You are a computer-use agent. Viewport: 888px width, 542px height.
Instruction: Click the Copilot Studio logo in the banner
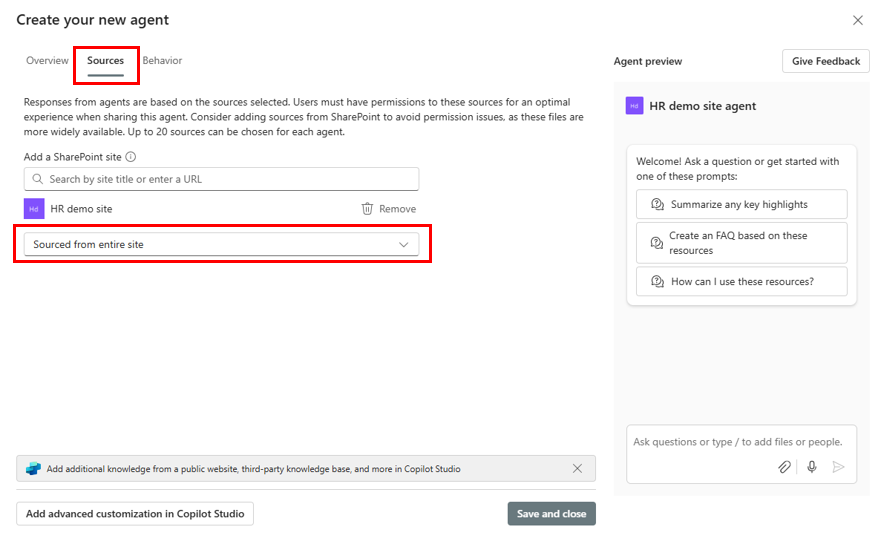[33, 469]
